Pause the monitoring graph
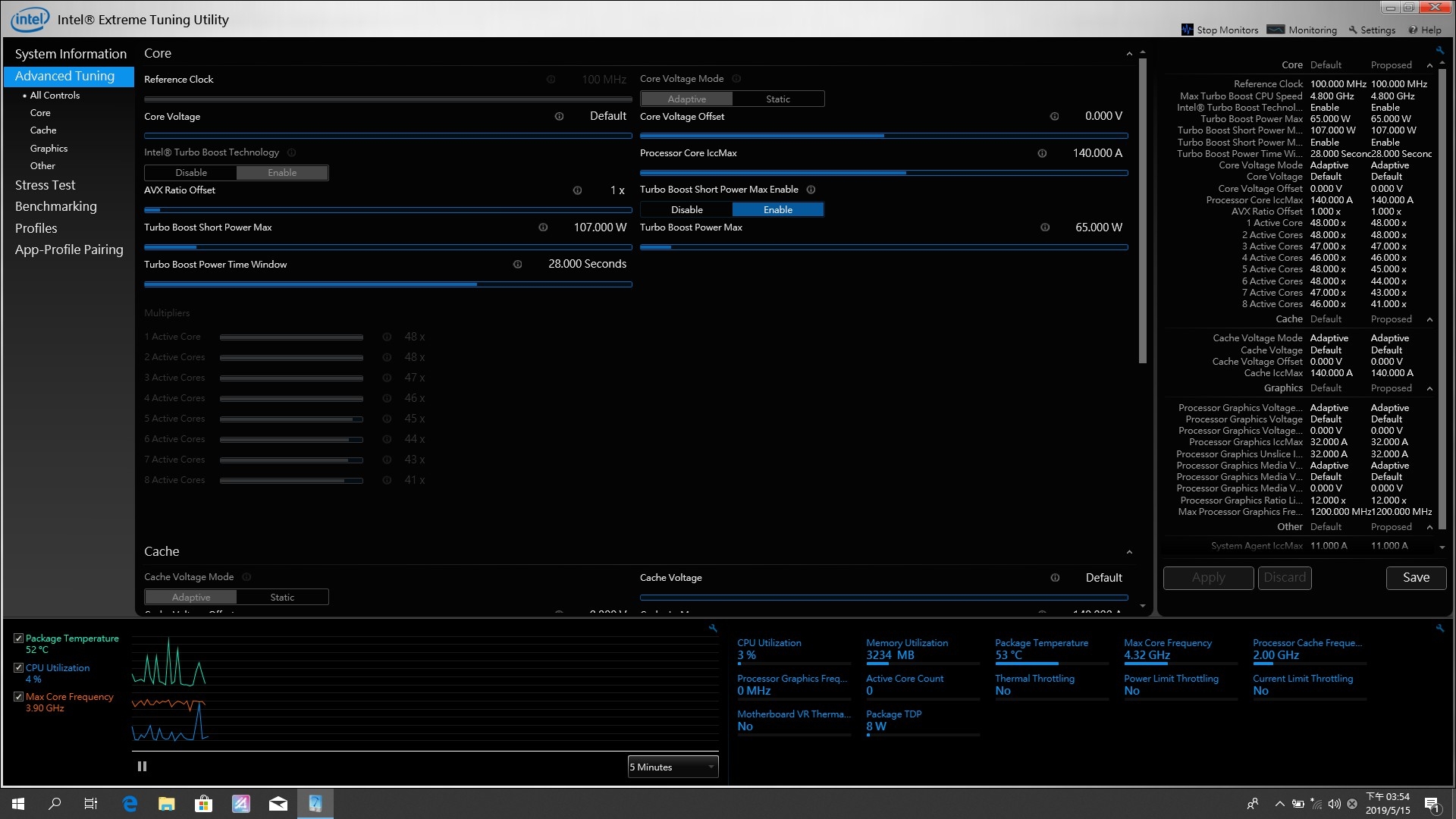This screenshot has height=819, width=1456. click(142, 767)
